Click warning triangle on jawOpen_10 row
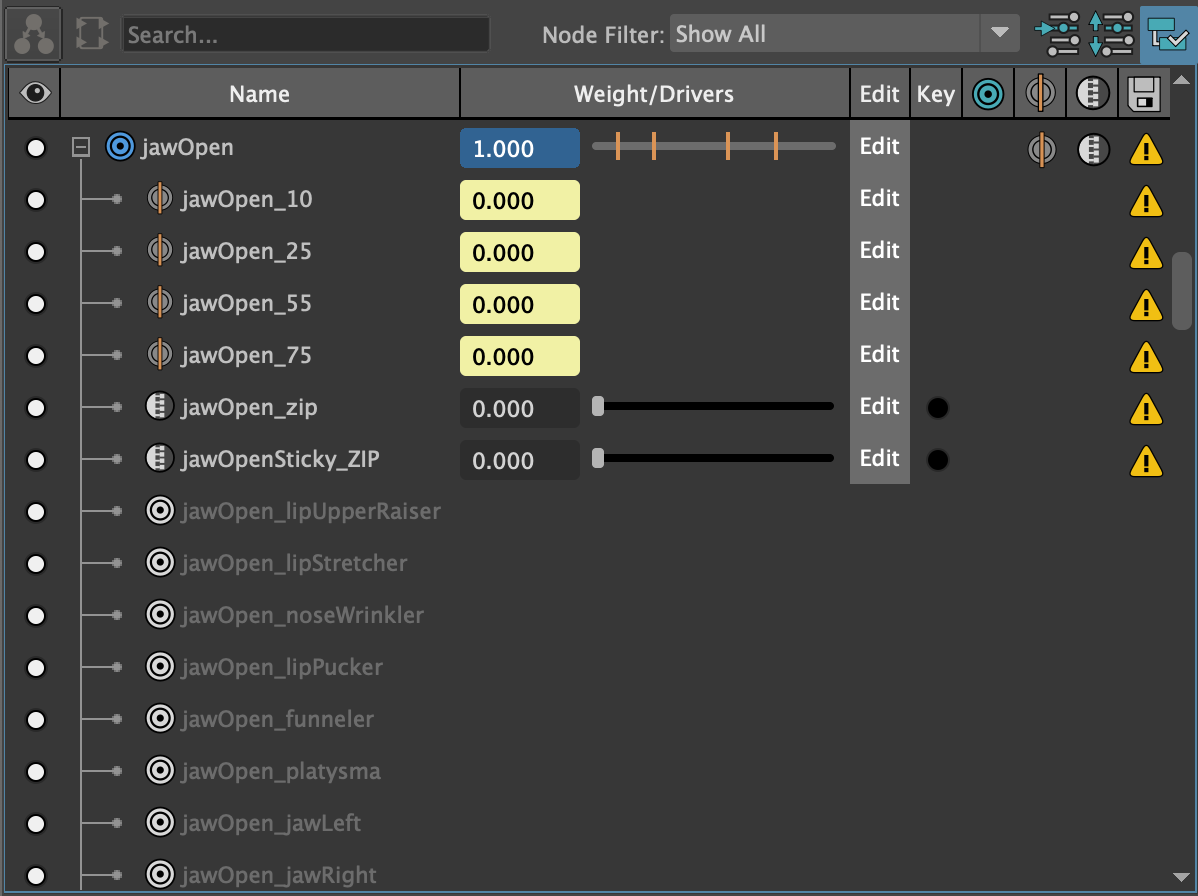Image resolution: width=1198 pixels, height=896 pixels. [1146, 202]
